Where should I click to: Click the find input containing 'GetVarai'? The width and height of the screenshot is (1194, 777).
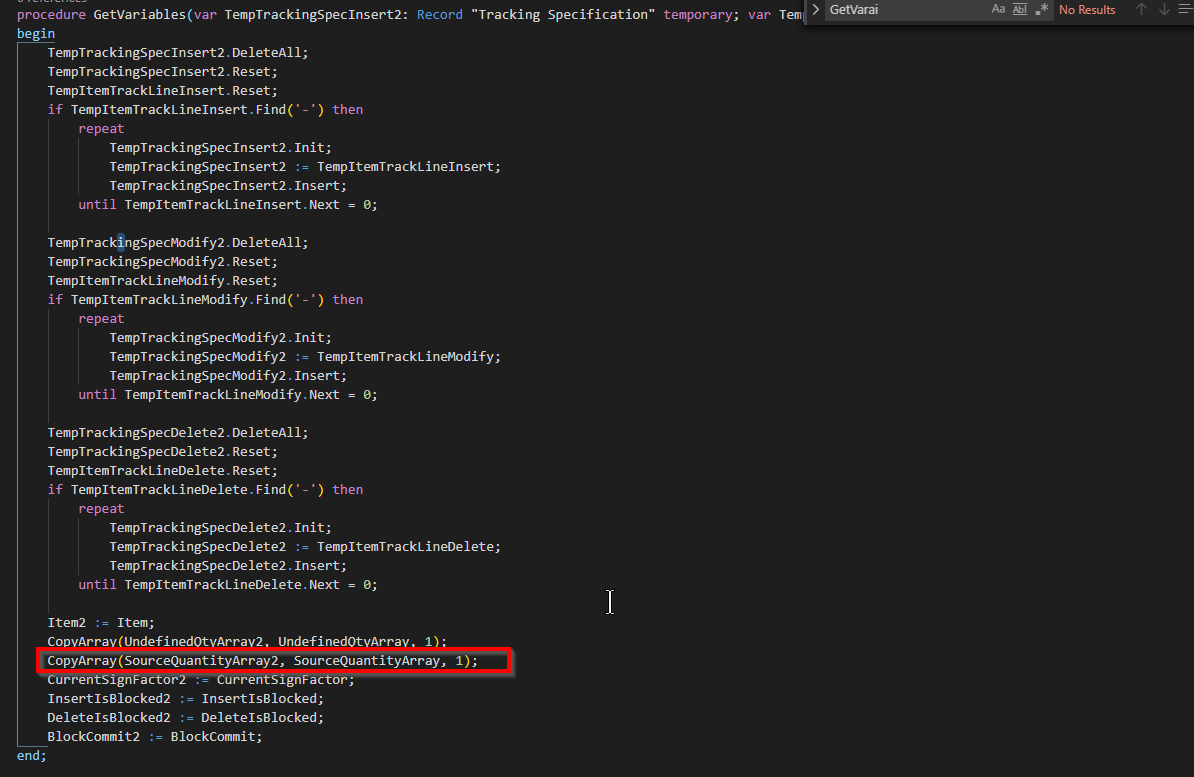click(906, 10)
